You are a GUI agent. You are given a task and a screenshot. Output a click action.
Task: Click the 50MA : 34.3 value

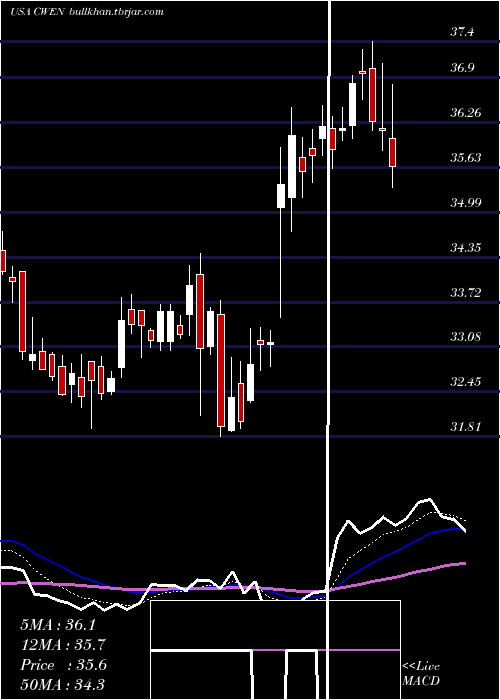[62, 685]
